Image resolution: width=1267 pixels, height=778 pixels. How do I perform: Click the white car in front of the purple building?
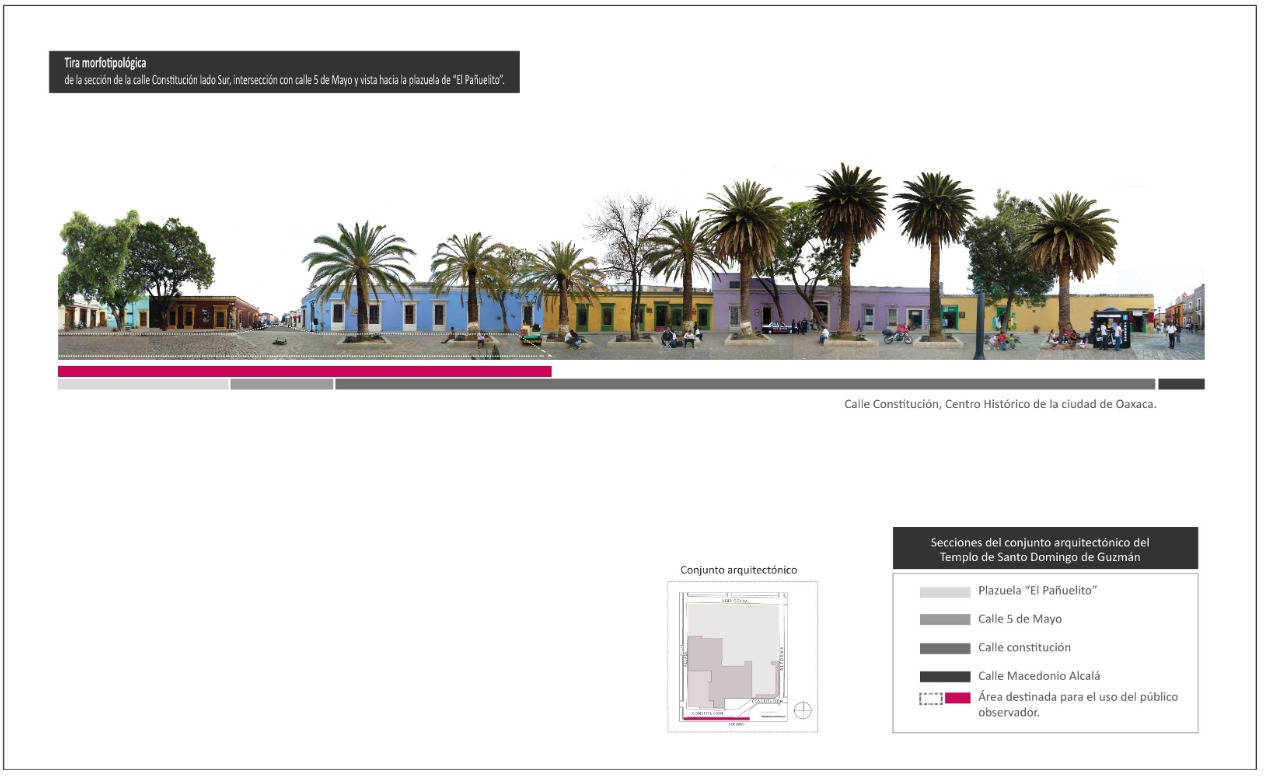tap(777, 327)
